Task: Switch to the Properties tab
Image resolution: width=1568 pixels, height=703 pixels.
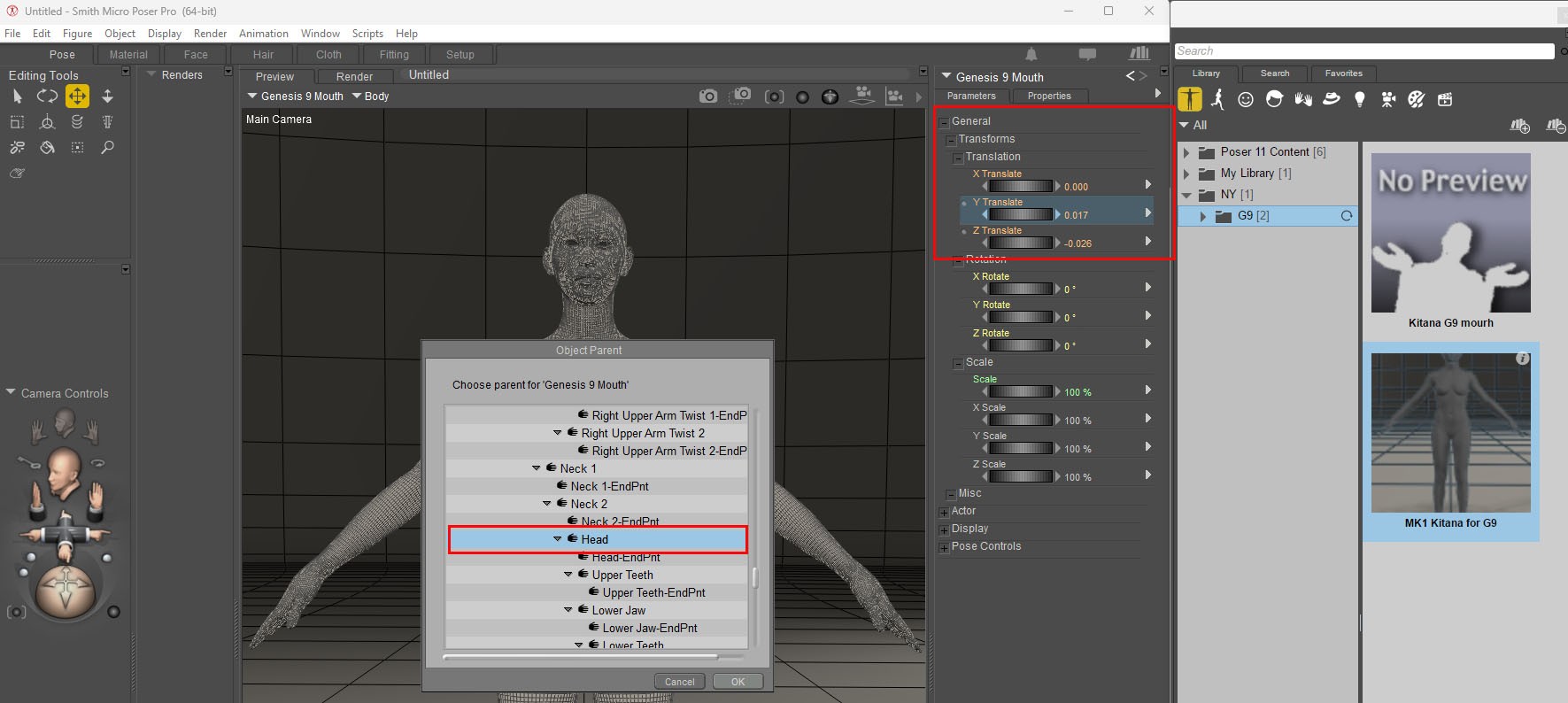Action: [x=1049, y=96]
